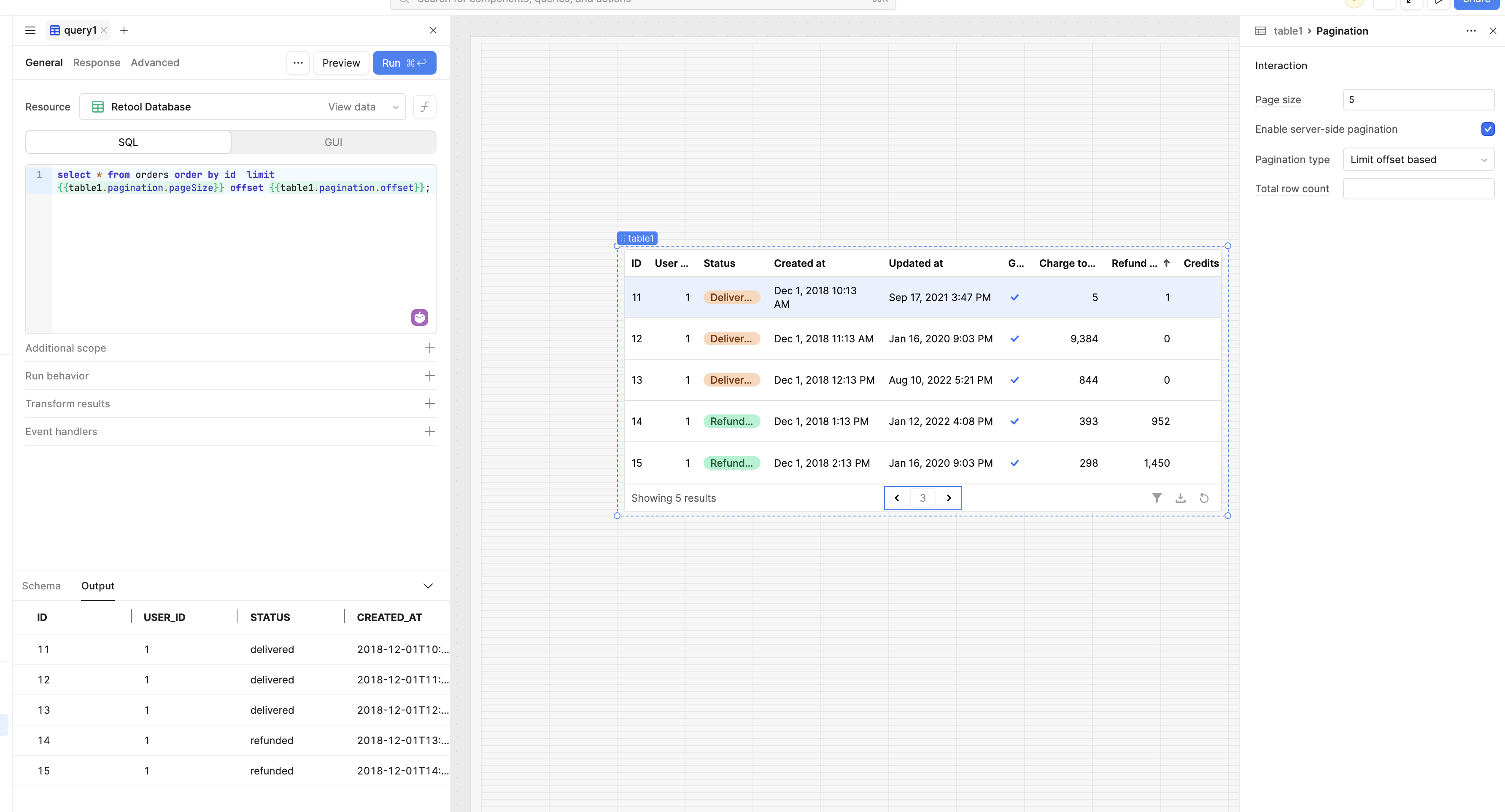Click the table filter funnel icon
The width and height of the screenshot is (1505, 812).
point(1156,498)
